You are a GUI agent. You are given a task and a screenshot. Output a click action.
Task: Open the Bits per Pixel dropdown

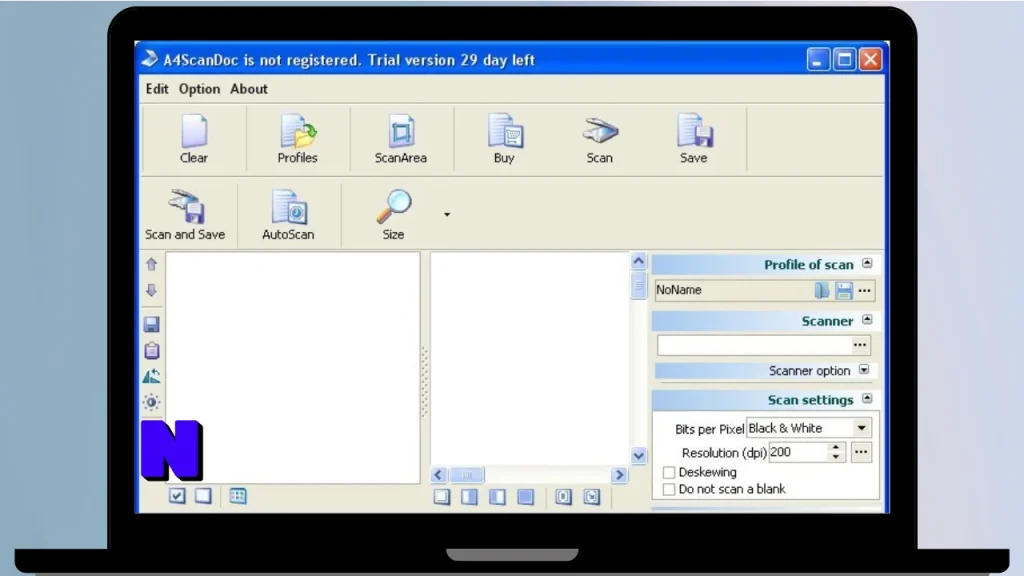tap(862, 428)
